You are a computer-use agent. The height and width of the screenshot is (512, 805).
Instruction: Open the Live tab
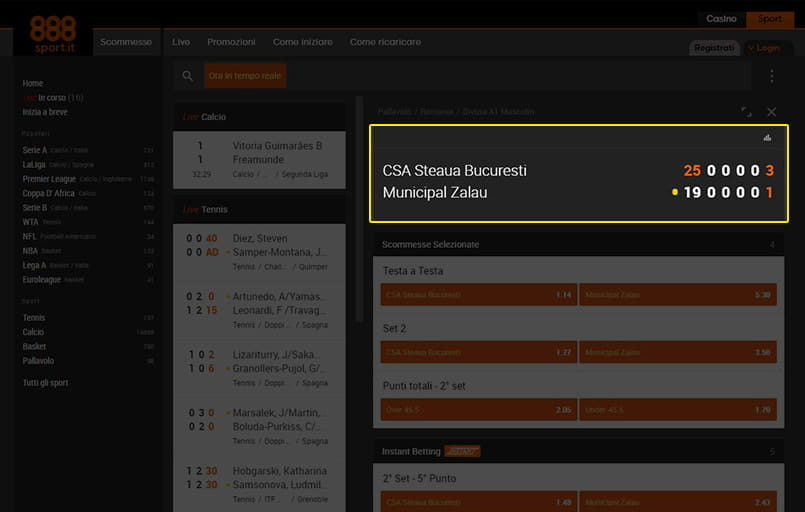[x=181, y=42]
